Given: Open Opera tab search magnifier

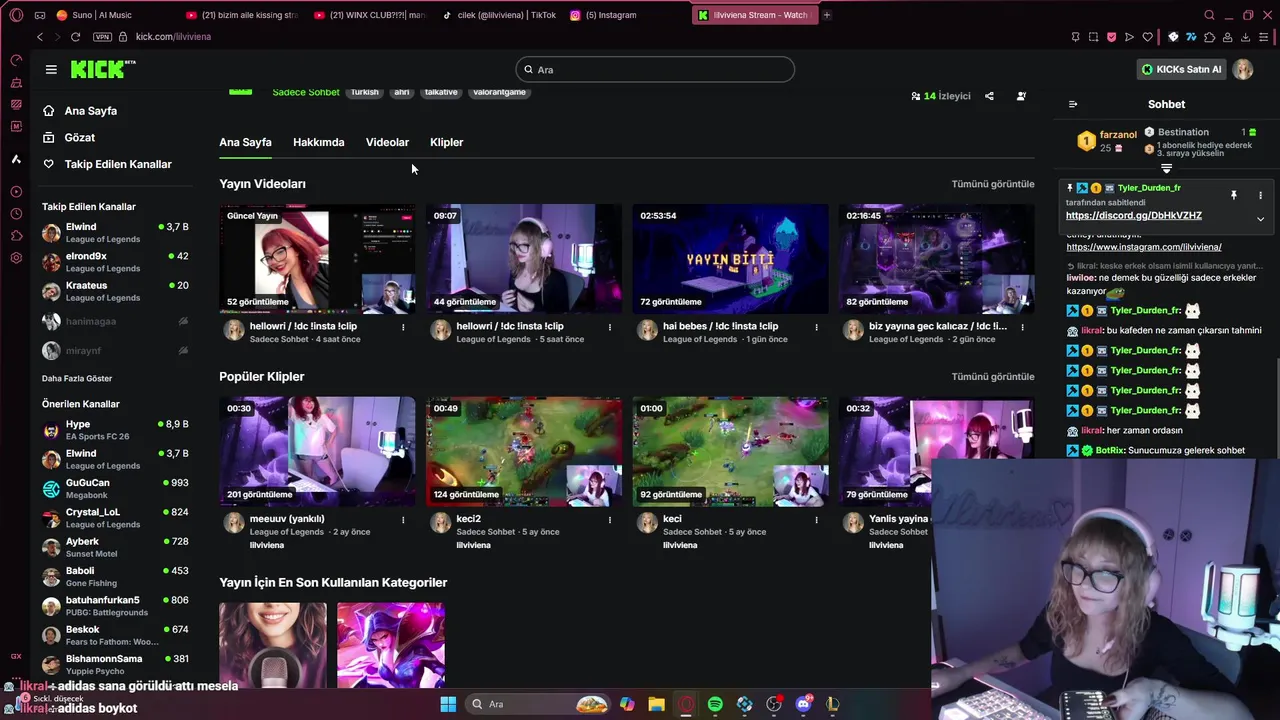Looking at the screenshot, I should tap(1209, 15).
